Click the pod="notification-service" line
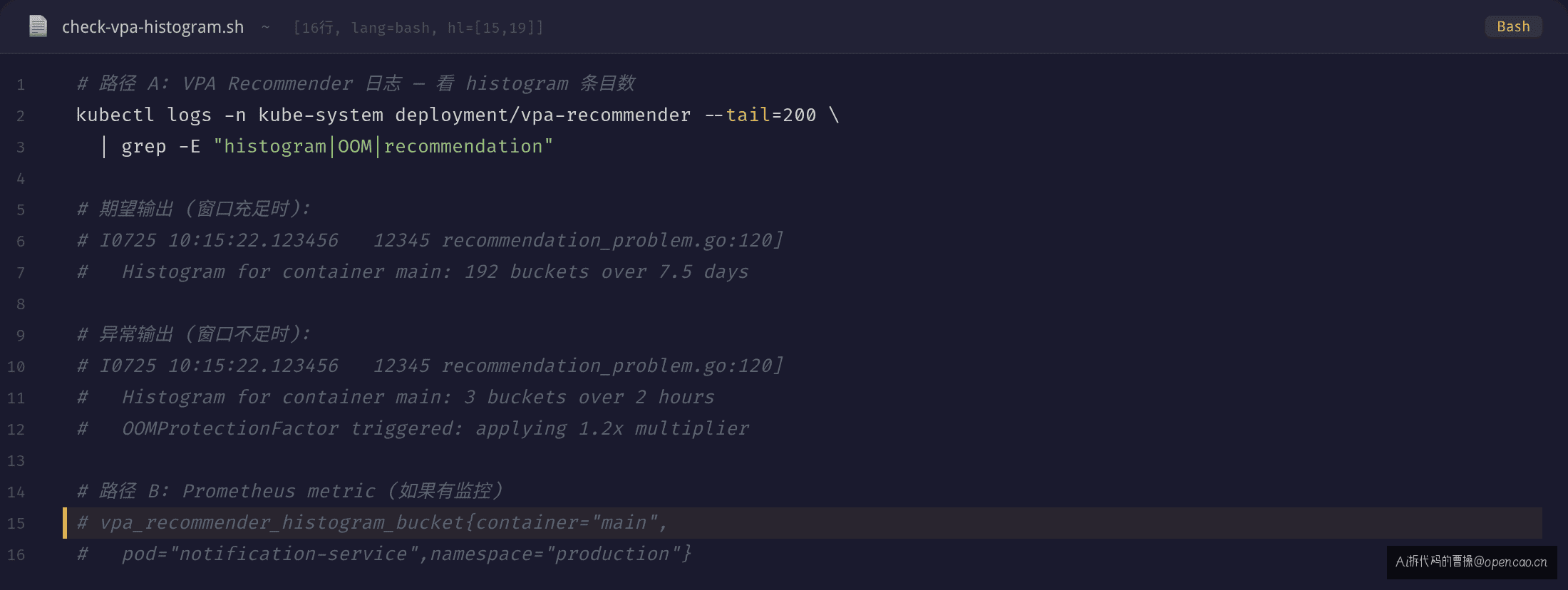Screen dimensions: 1568x590 coord(384,554)
